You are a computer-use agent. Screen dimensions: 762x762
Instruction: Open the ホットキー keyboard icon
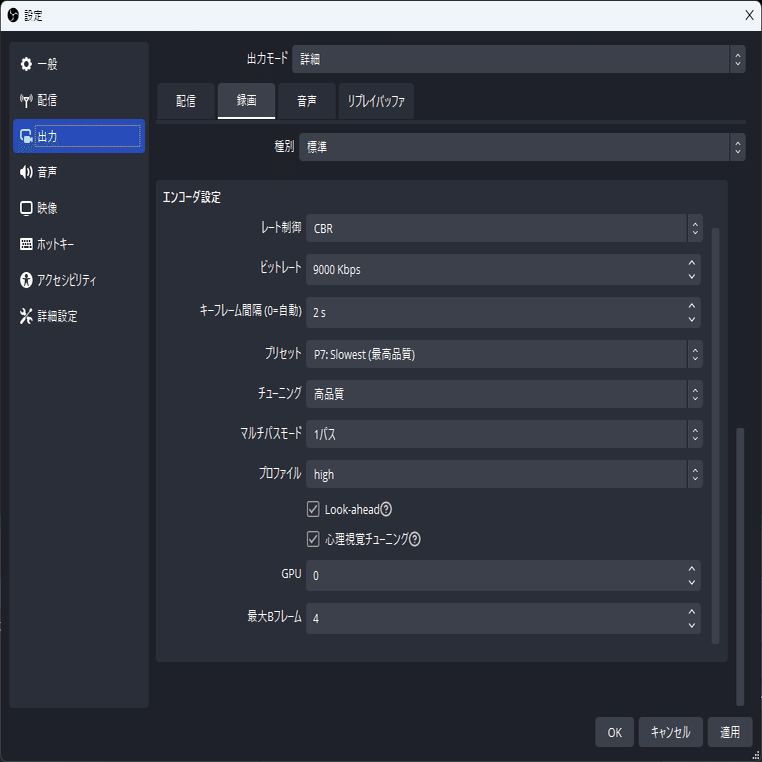pos(26,244)
